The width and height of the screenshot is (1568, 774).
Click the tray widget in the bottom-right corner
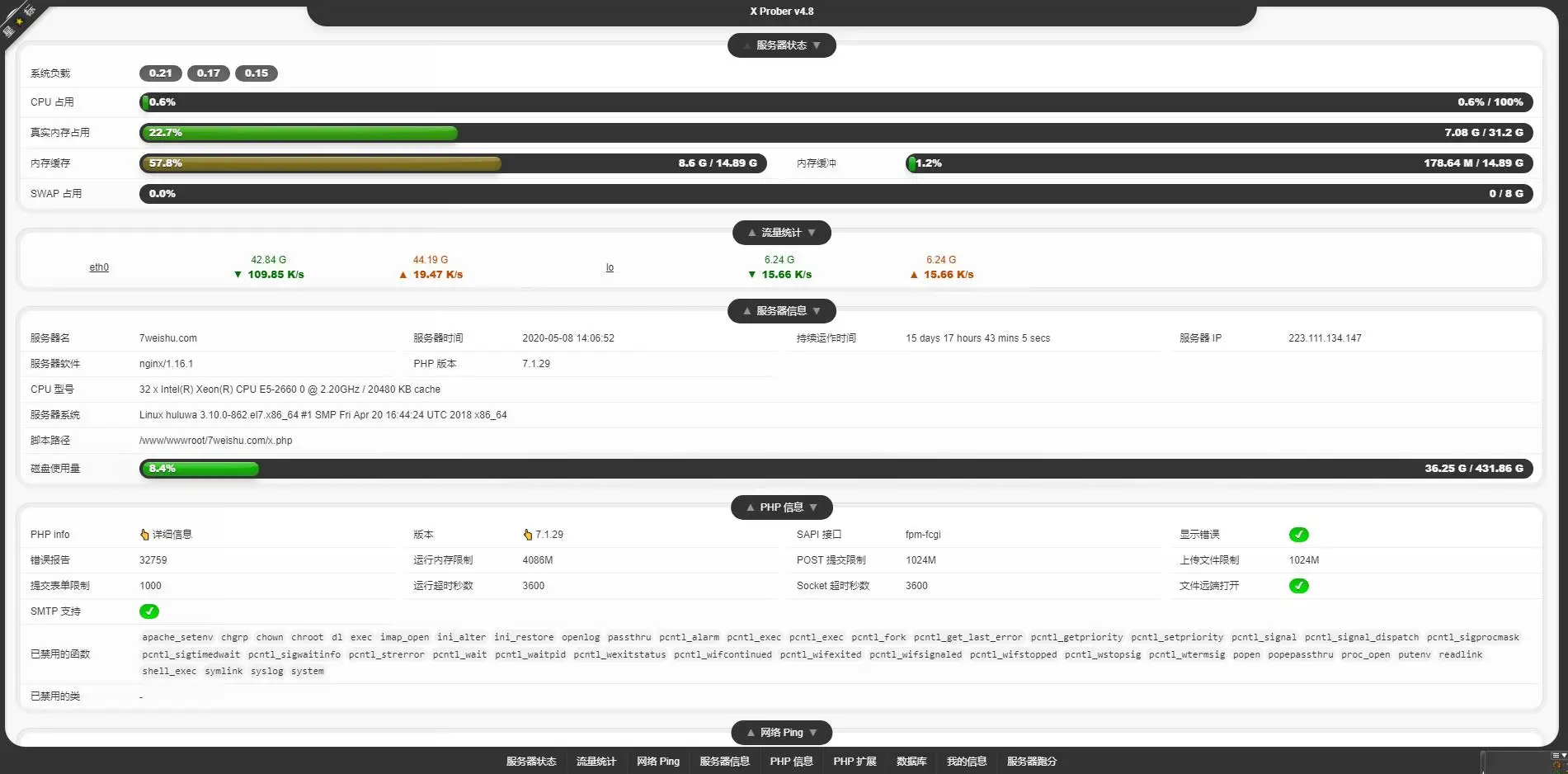1523,762
